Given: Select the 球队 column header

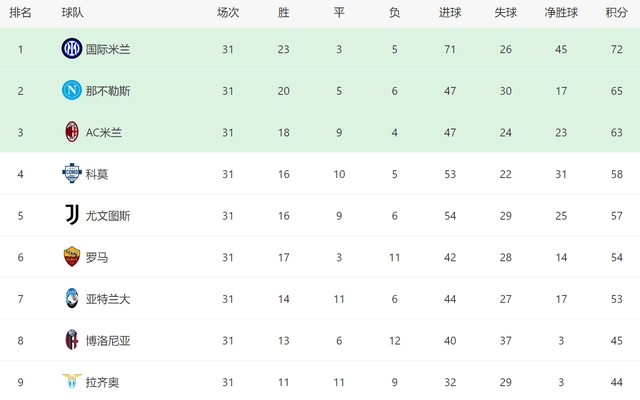Looking at the screenshot, I should click(x=72, y=13).
